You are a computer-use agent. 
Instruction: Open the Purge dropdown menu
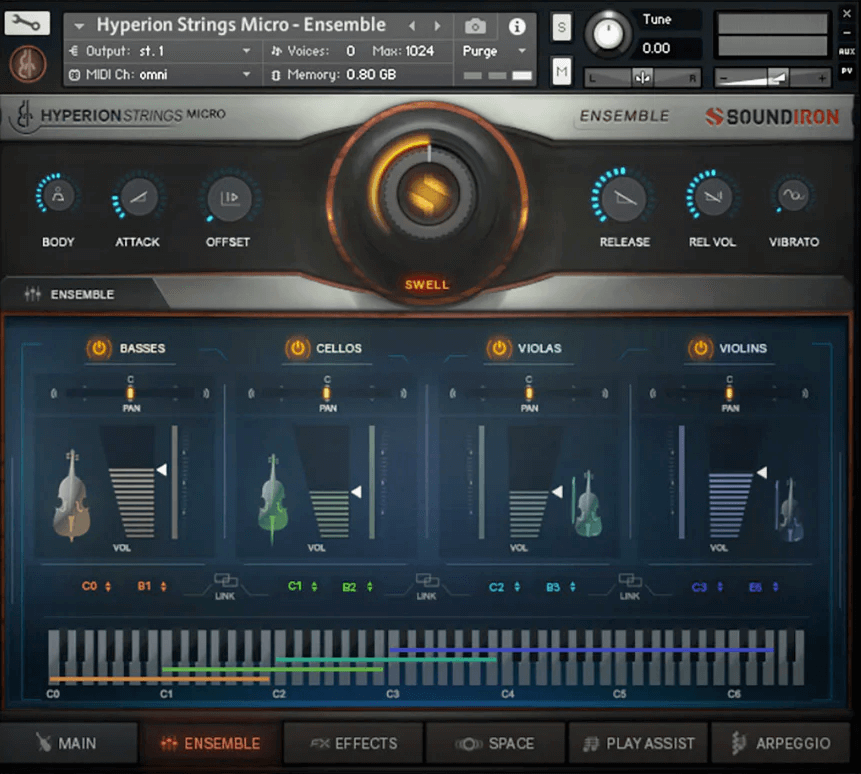pos(494,51)
